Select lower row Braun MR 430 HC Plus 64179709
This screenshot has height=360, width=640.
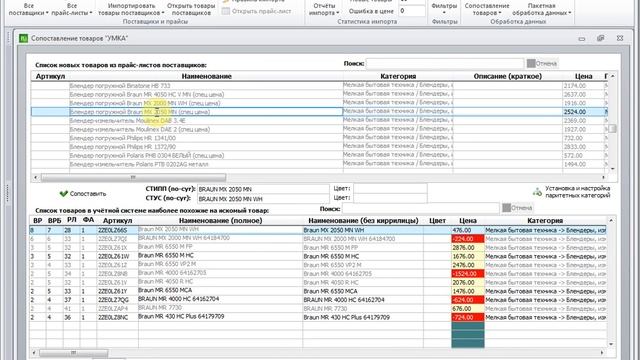318,317
